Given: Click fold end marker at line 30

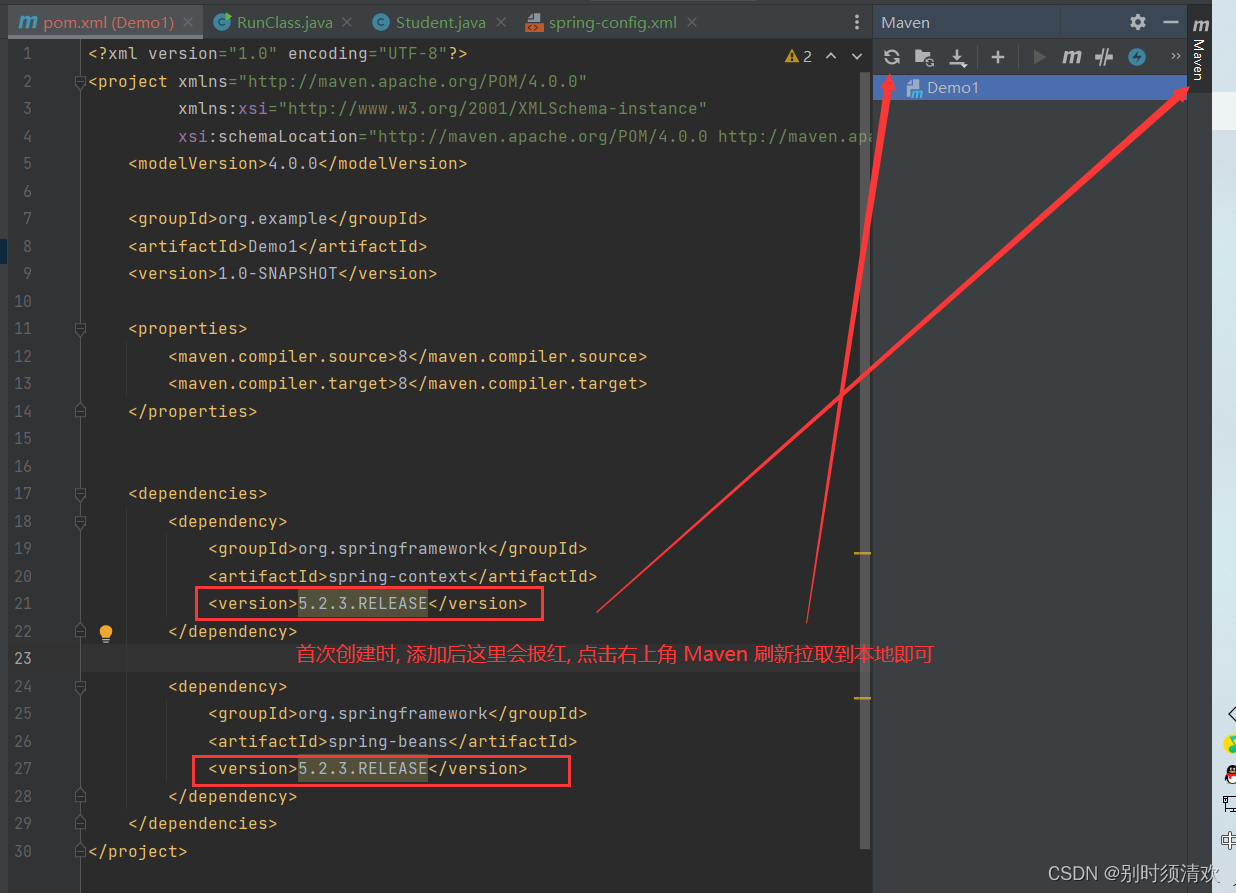Looking at the screenshot, I should coord(80,852).
